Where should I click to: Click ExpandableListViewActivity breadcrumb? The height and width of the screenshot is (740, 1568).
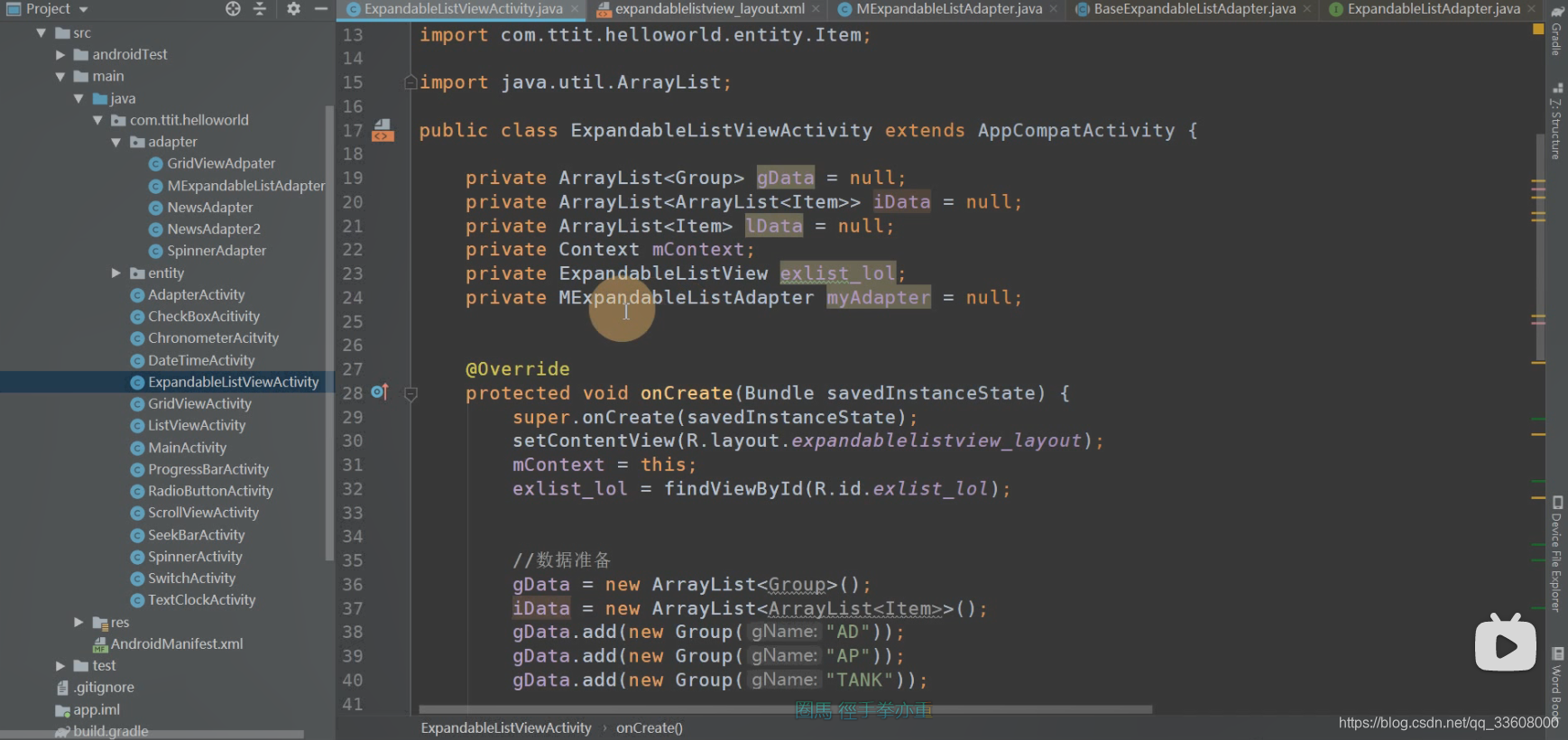tap(505, 728)
